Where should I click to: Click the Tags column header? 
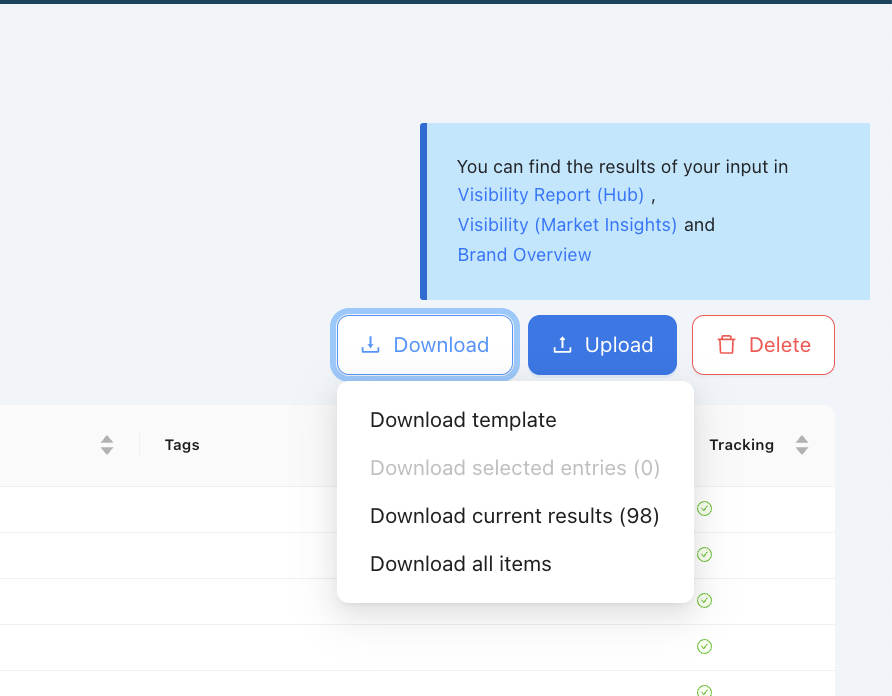click(182, 445)
